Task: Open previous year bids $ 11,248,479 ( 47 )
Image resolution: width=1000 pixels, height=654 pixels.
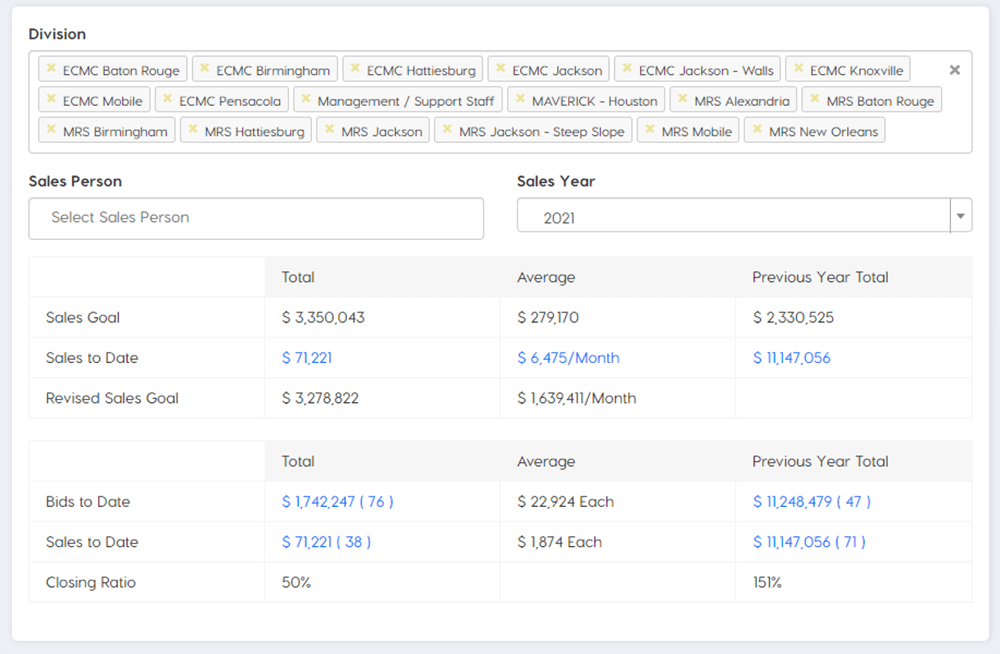Action: 811,502
